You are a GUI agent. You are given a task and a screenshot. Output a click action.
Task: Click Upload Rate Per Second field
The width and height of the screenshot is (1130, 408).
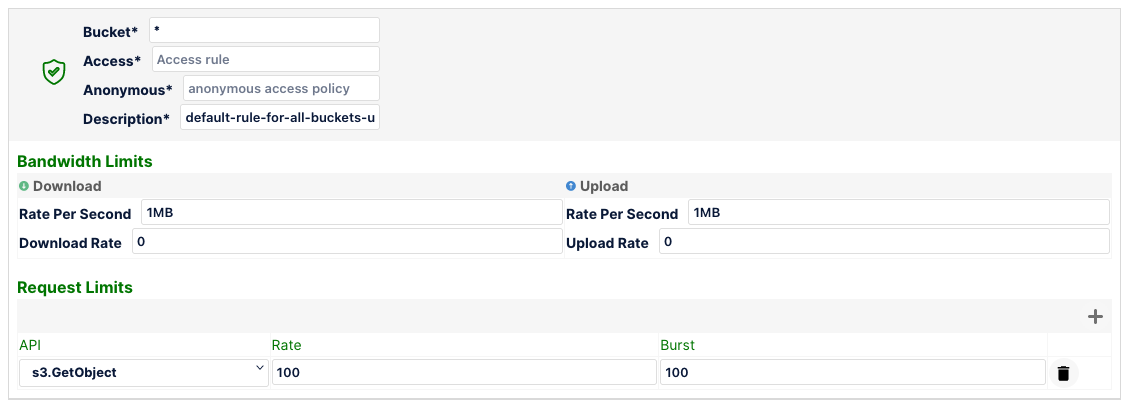(897, 213)
